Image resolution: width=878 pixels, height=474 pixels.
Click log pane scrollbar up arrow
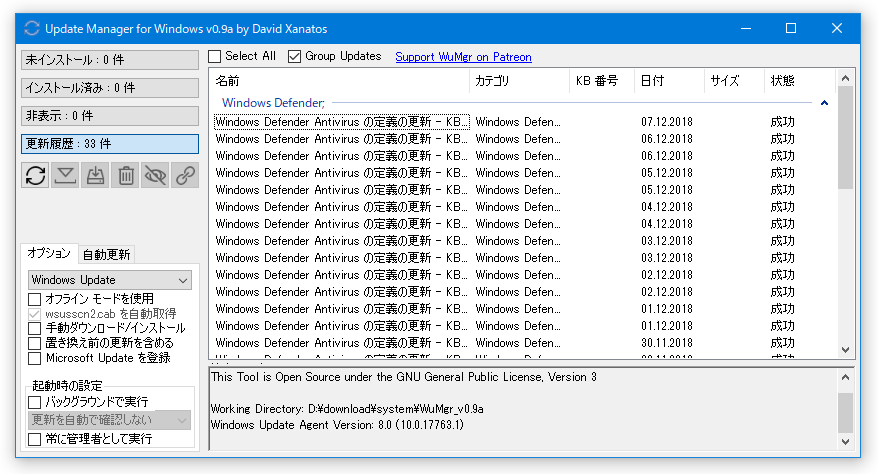coord(846,377)
